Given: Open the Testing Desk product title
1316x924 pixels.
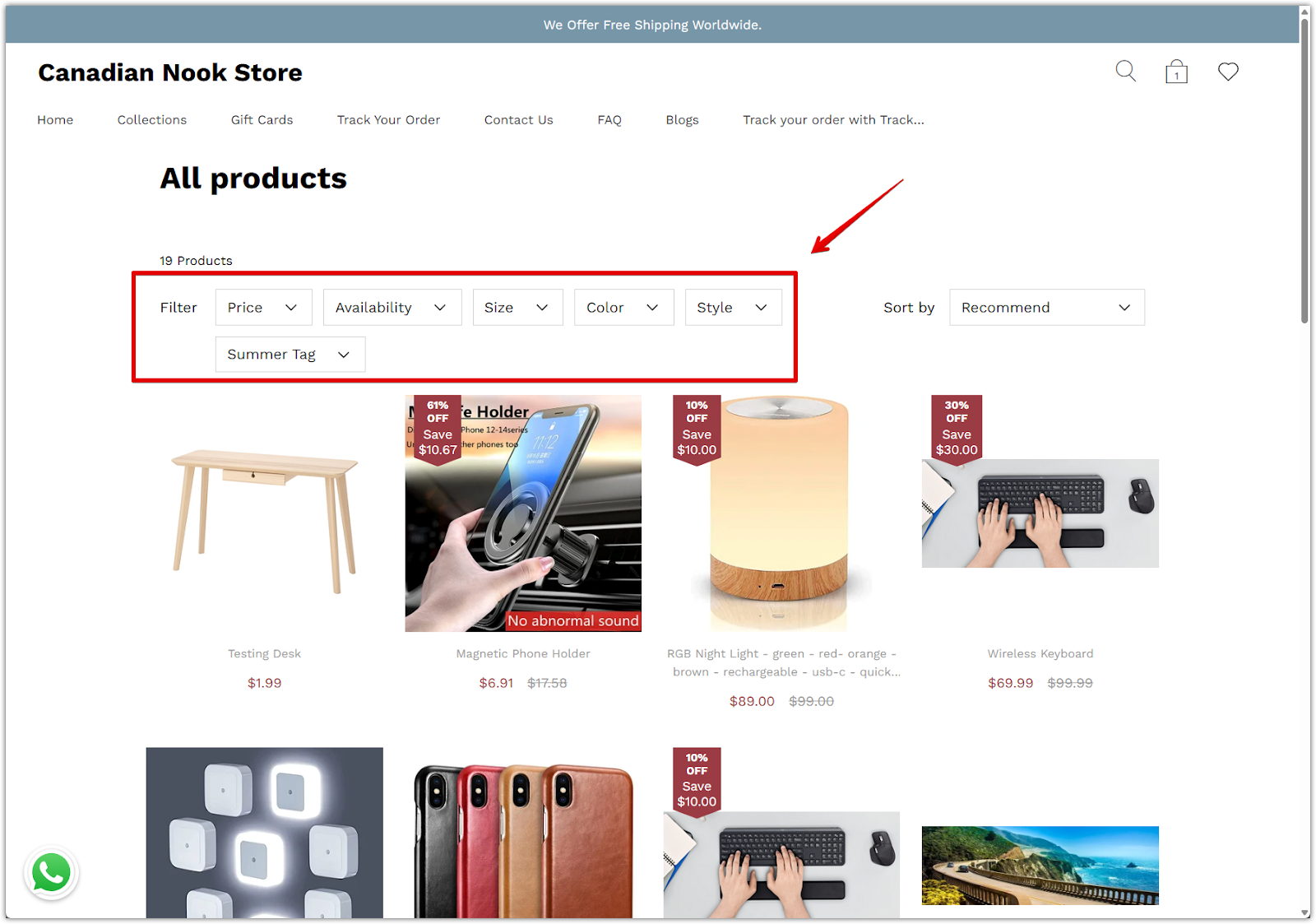Looking at the screenshot, I should click(264, 653).
